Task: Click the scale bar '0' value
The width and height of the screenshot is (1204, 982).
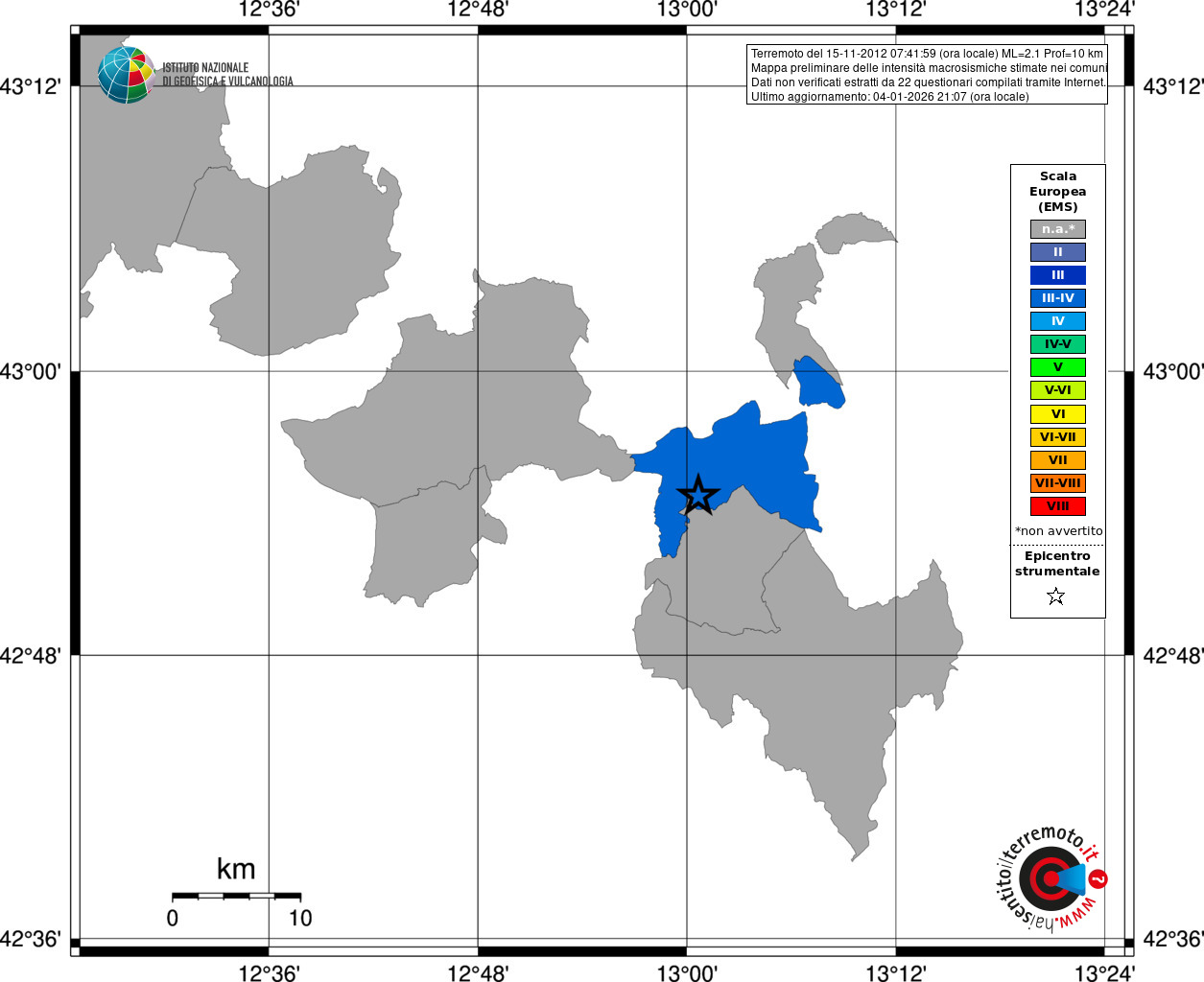Action: point(173,918)
